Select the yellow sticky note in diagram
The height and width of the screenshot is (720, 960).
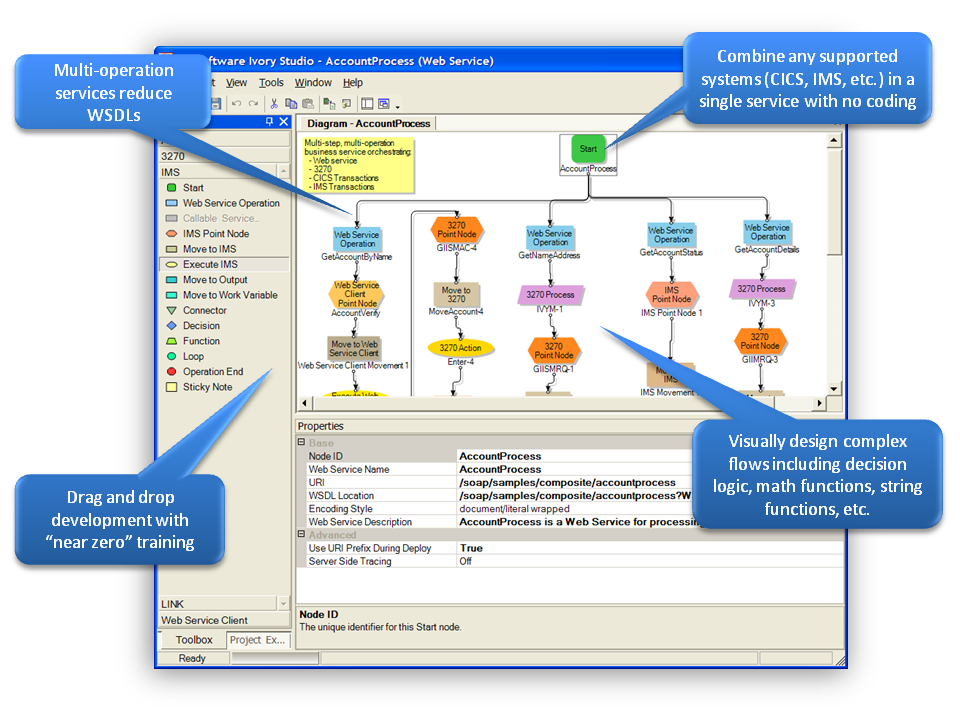[x=358, y=165]
